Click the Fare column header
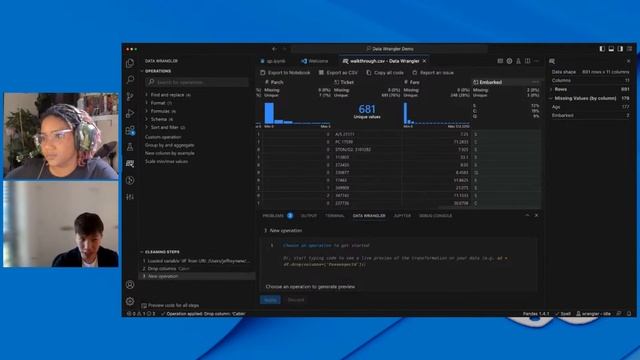The height and width of the screenshot is (360, 640). coord(436,82)
